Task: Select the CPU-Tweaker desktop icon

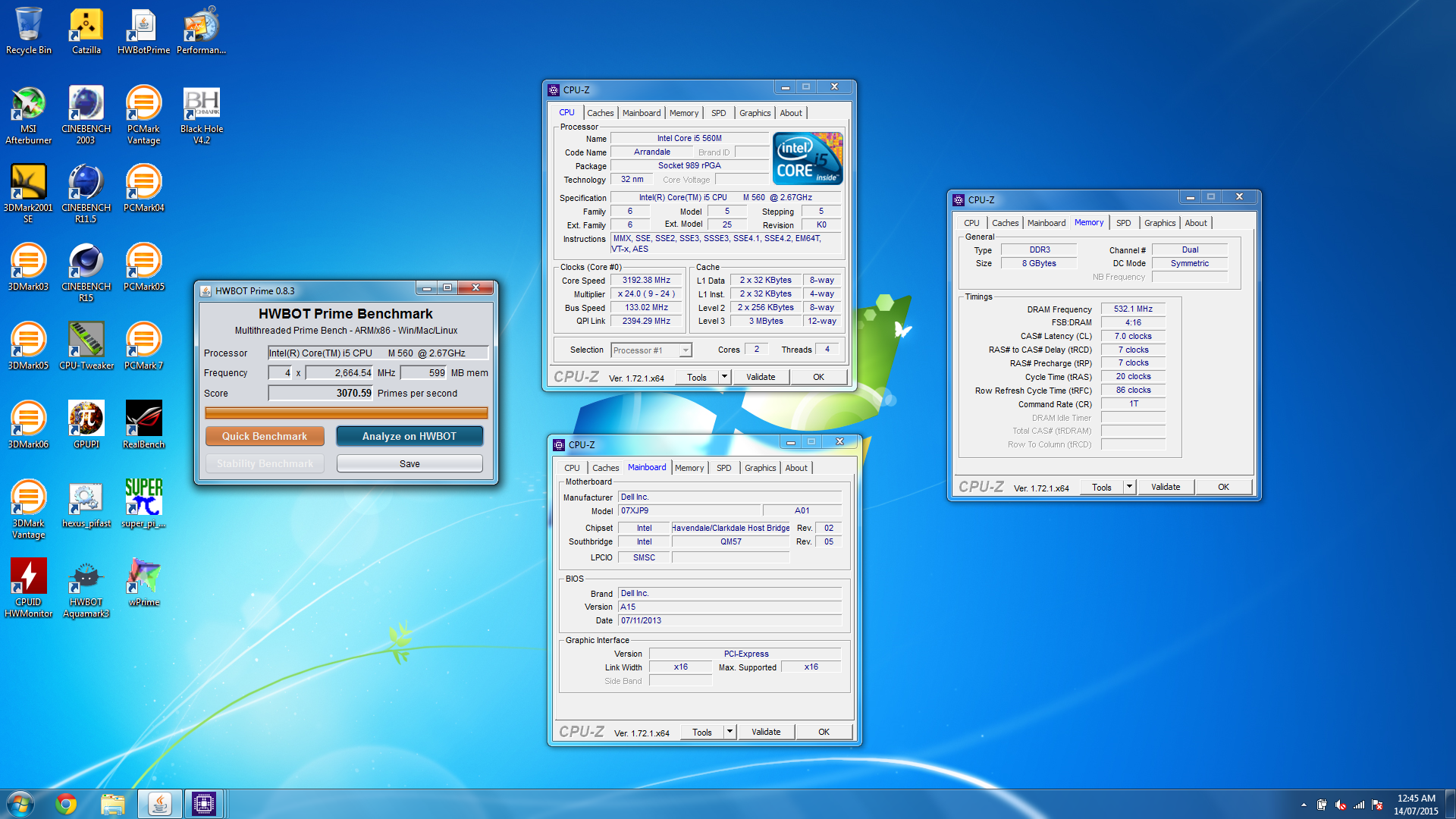Action: coord(86,346)
